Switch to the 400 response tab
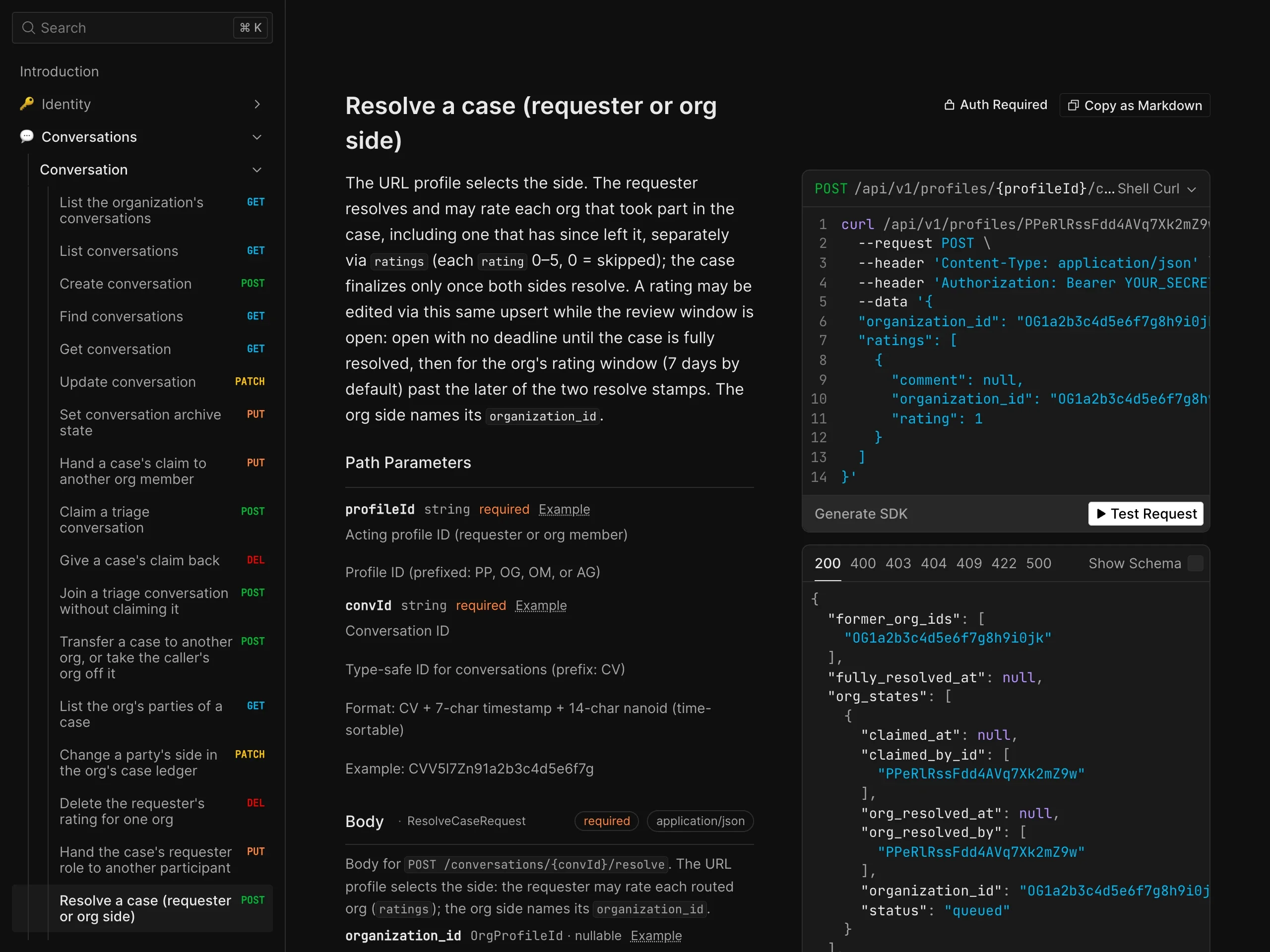The image size is (1270, 952). pos(863,563)
